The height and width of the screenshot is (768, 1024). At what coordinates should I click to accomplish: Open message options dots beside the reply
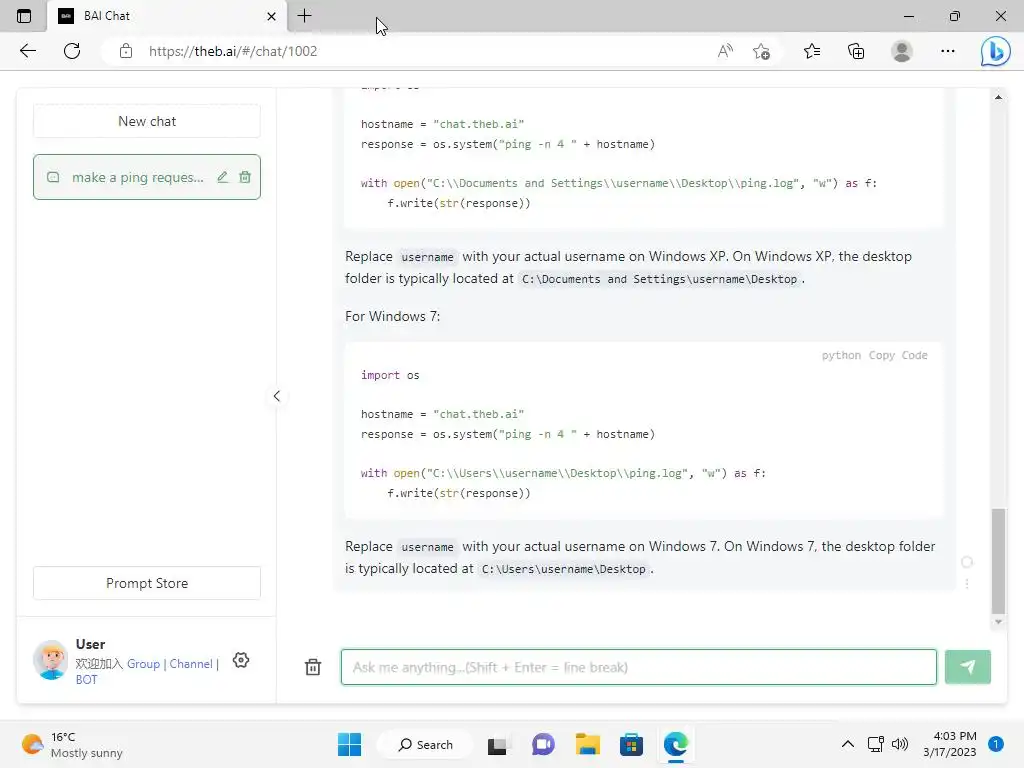pos(967,583)
